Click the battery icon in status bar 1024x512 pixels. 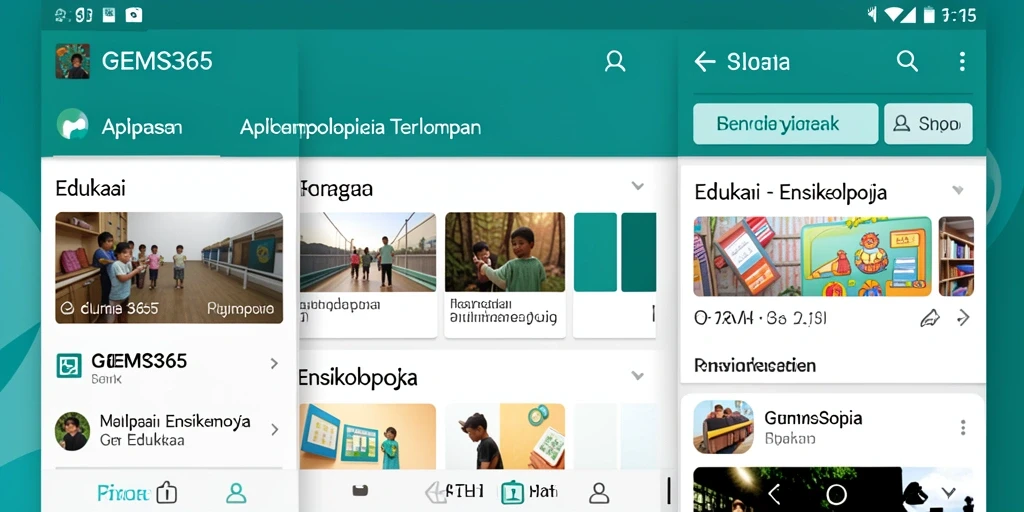929,14
